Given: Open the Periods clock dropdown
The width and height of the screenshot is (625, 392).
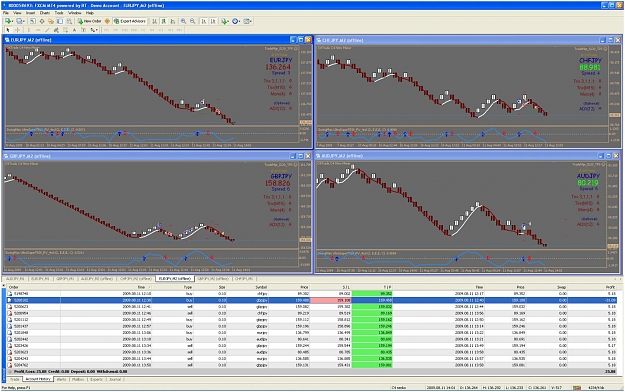Looking at the screenshot, I should (236, 21).
